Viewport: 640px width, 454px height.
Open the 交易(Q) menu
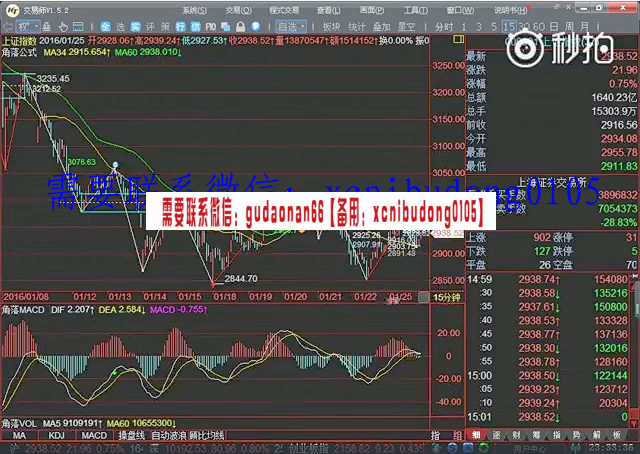[x=238, y=10]
